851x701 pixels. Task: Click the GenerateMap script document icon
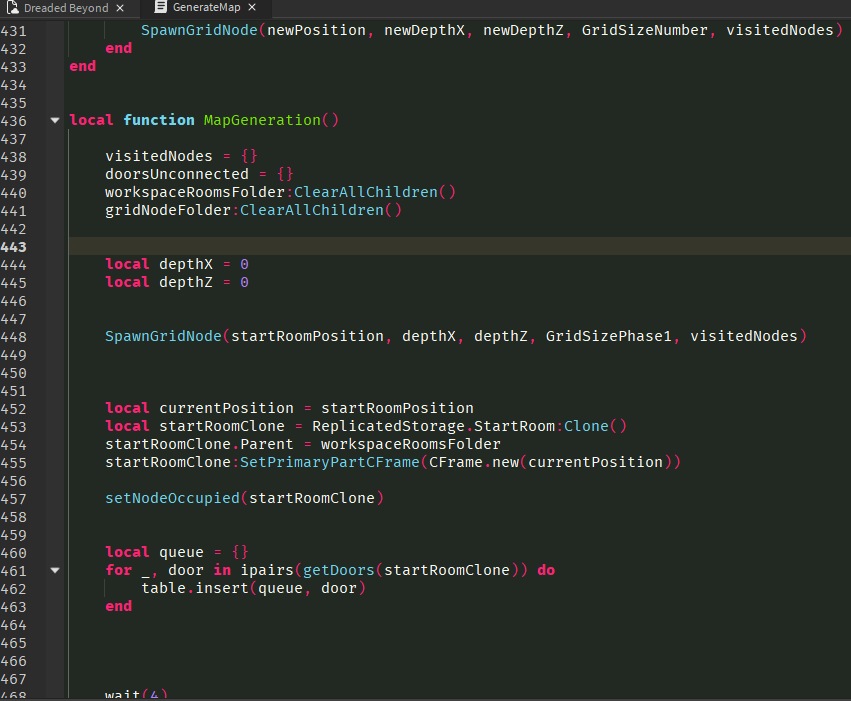(x=161, y=7)
